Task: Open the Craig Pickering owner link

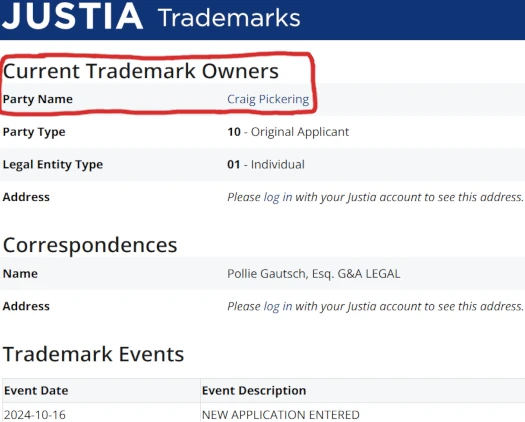Action: 268,99
